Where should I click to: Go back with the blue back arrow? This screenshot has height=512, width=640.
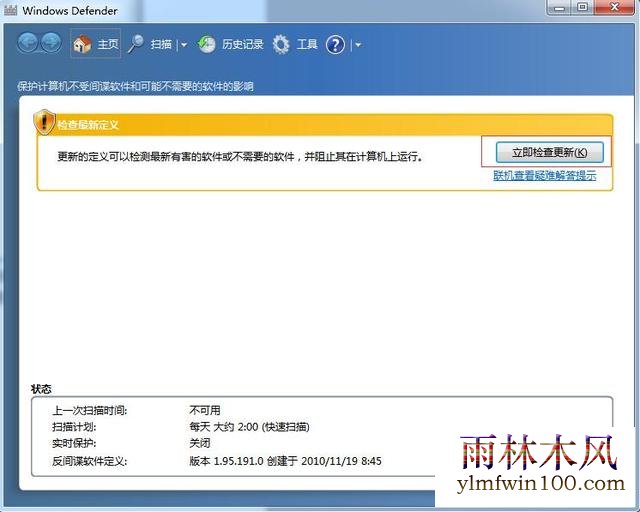pyautogui.click(x=27, y=43)
